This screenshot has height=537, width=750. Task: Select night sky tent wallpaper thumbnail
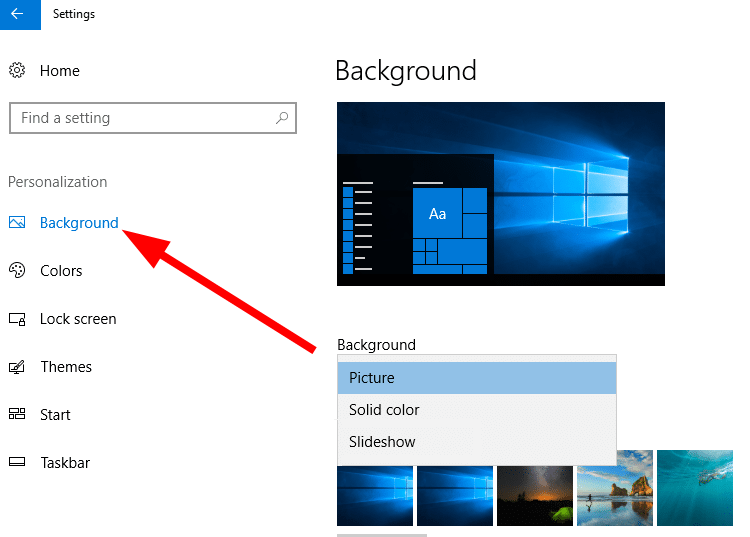(x=535, y=496)
